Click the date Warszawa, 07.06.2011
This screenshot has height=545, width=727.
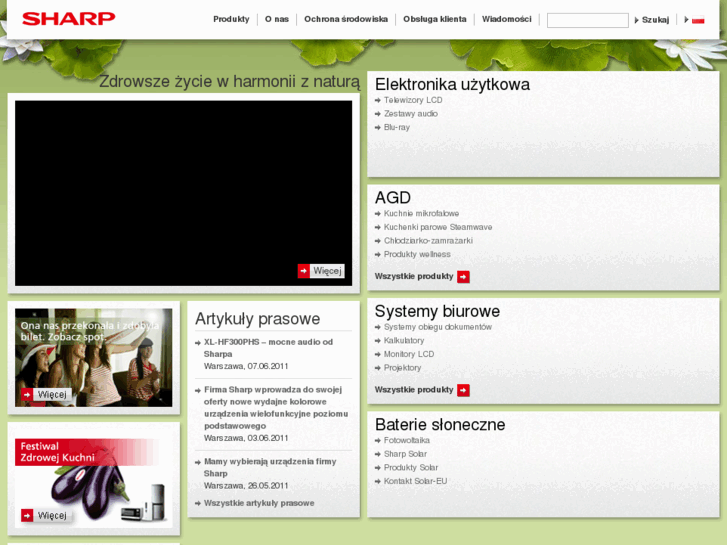pyautogui.click(x=246, y=366)
